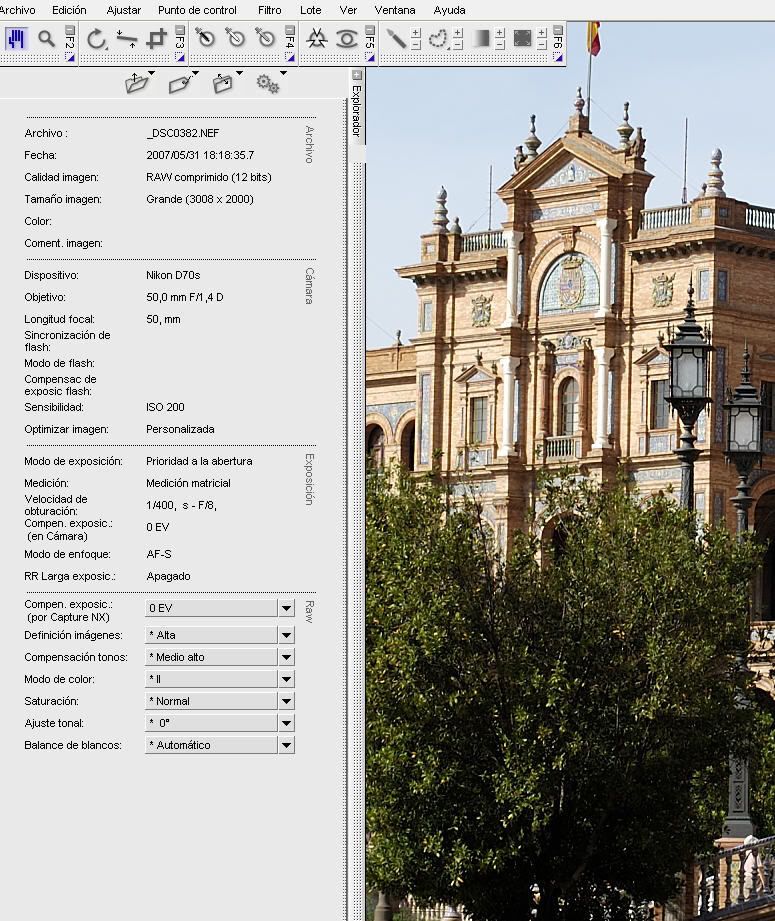Expand the plus button above Explorador
775x921 pixels.
pyautogui.click(x=357, y=75)
